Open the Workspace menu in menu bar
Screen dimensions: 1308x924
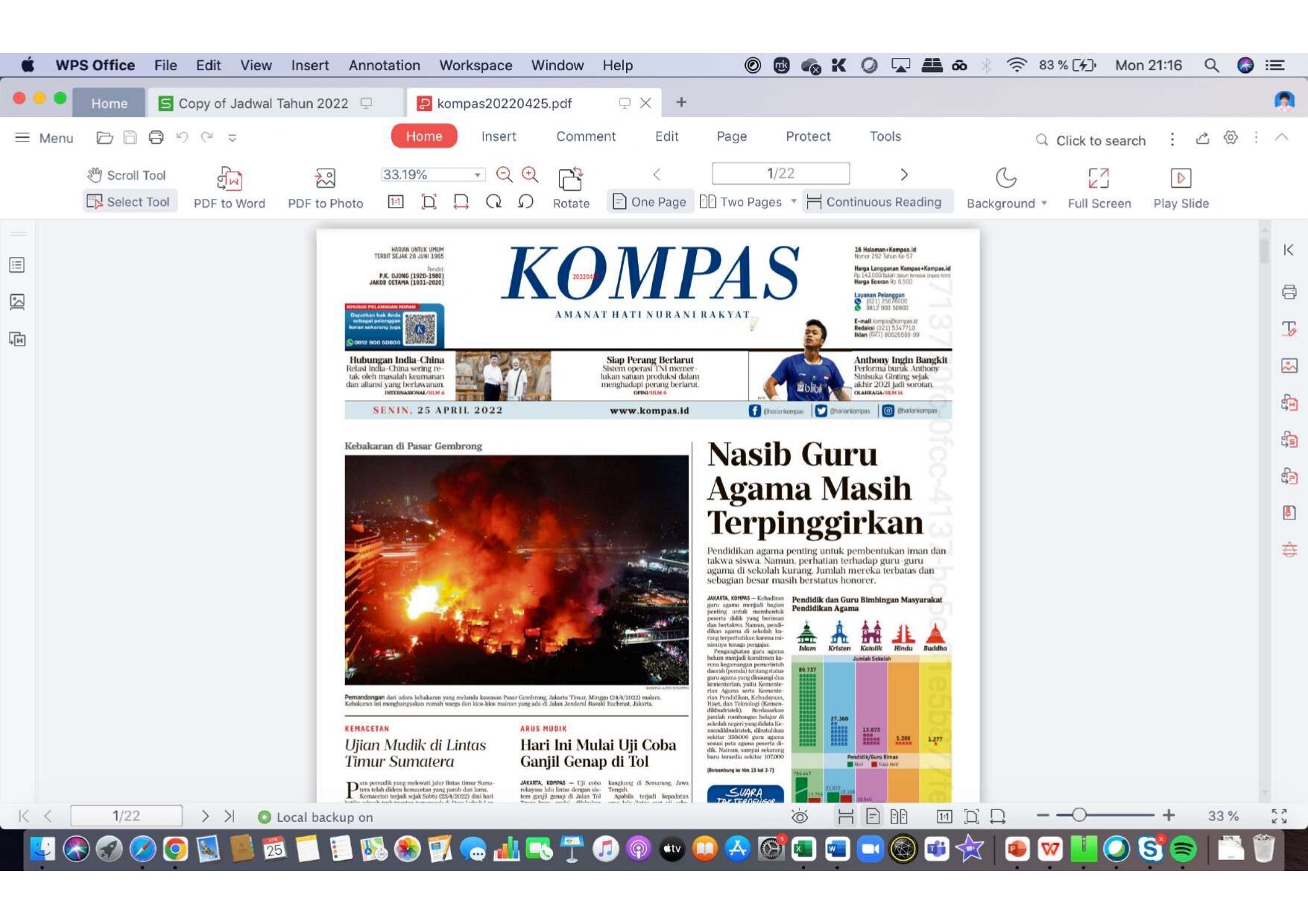click(x=476, y=66)
